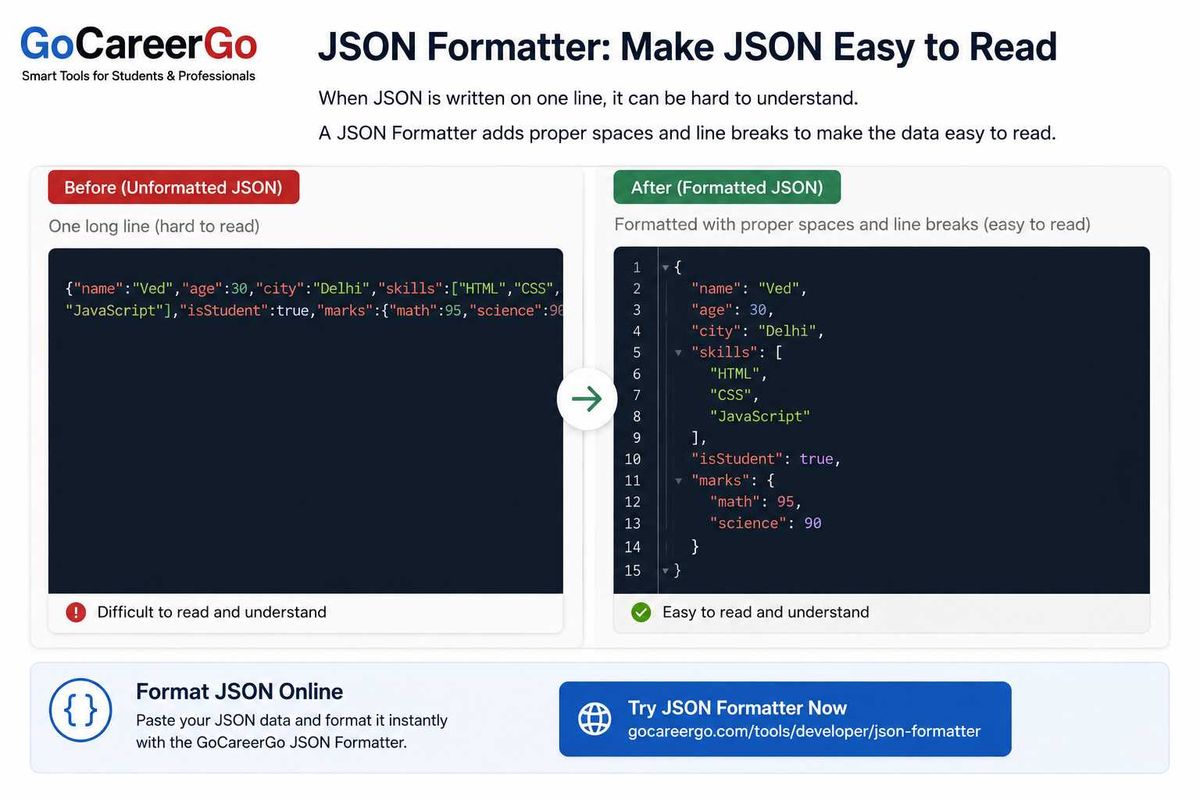Open gocareergo.com/tools/developer/json-formatter link
Screen dimensions: 1200x800
(x=804, y=731)
